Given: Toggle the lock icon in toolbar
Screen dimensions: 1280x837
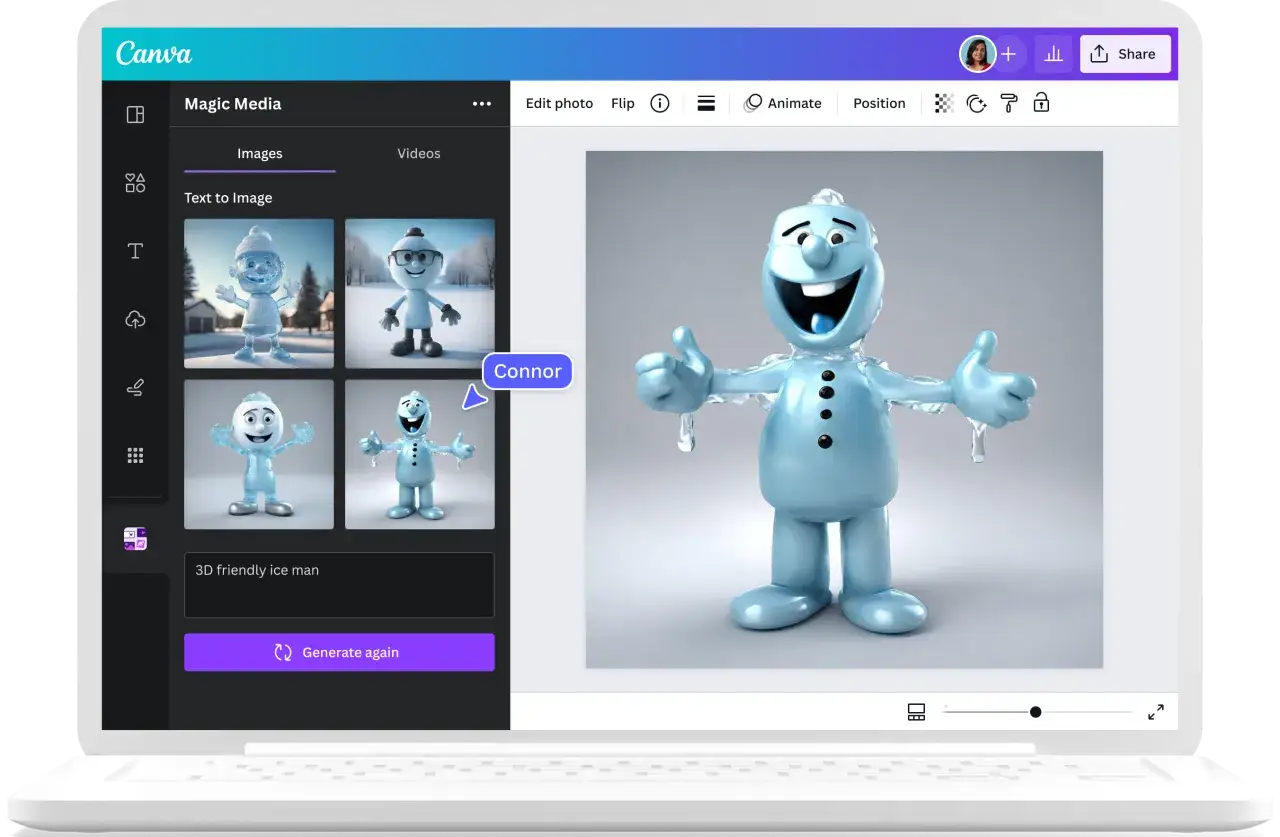Looking at the screenshot, I should click(x=1041, y=103).
